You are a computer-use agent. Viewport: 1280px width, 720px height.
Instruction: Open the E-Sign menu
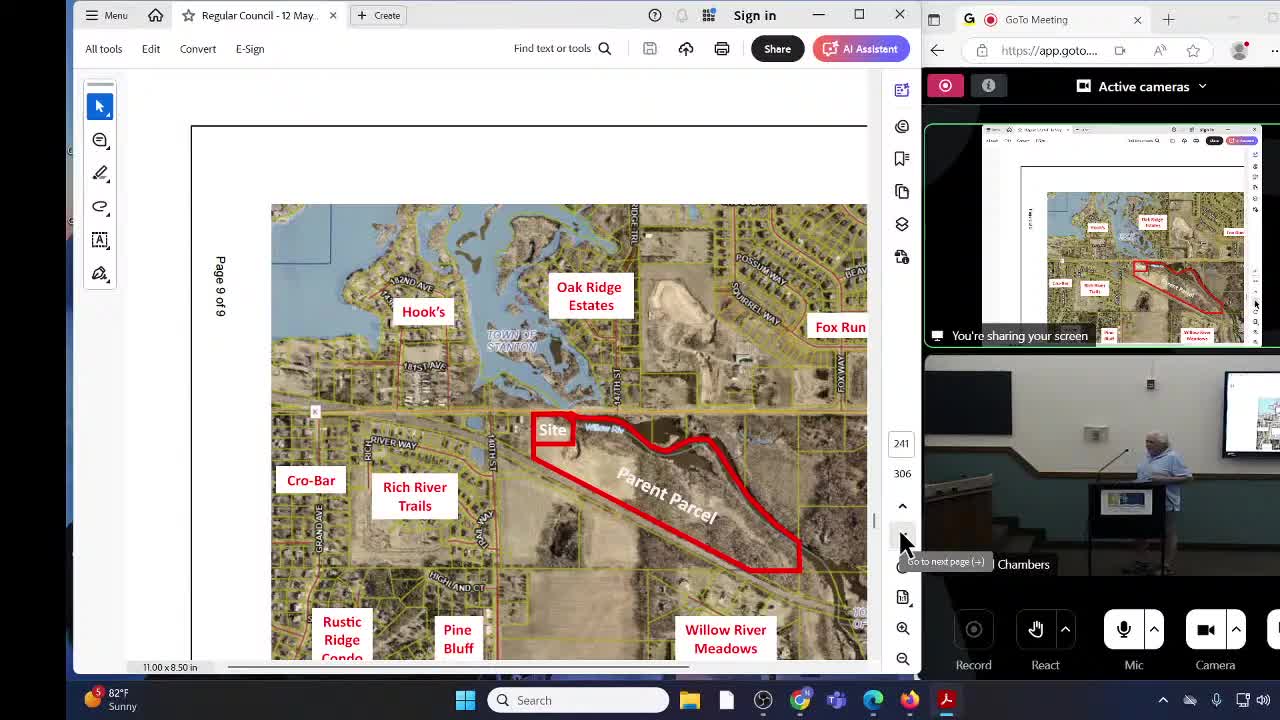(x=250, y=48)
